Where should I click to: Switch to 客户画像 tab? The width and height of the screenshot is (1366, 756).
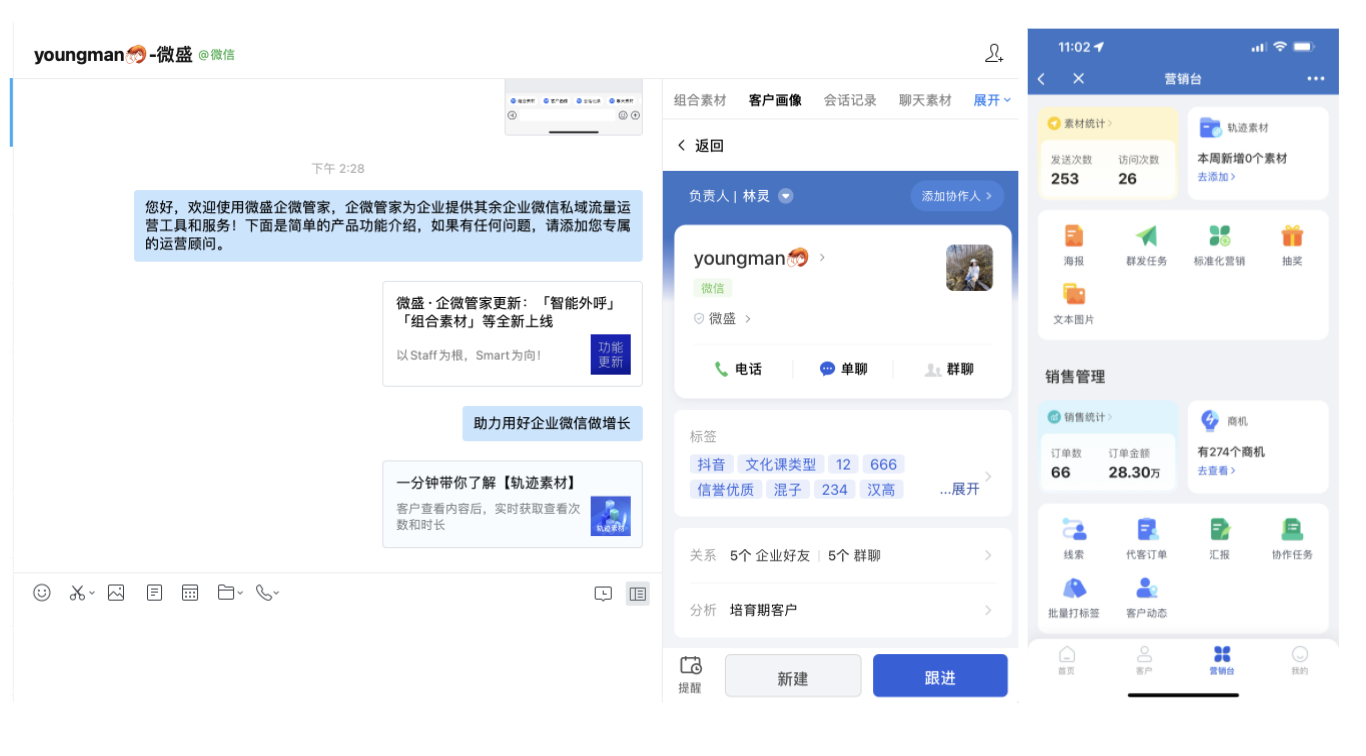point(775,100)
